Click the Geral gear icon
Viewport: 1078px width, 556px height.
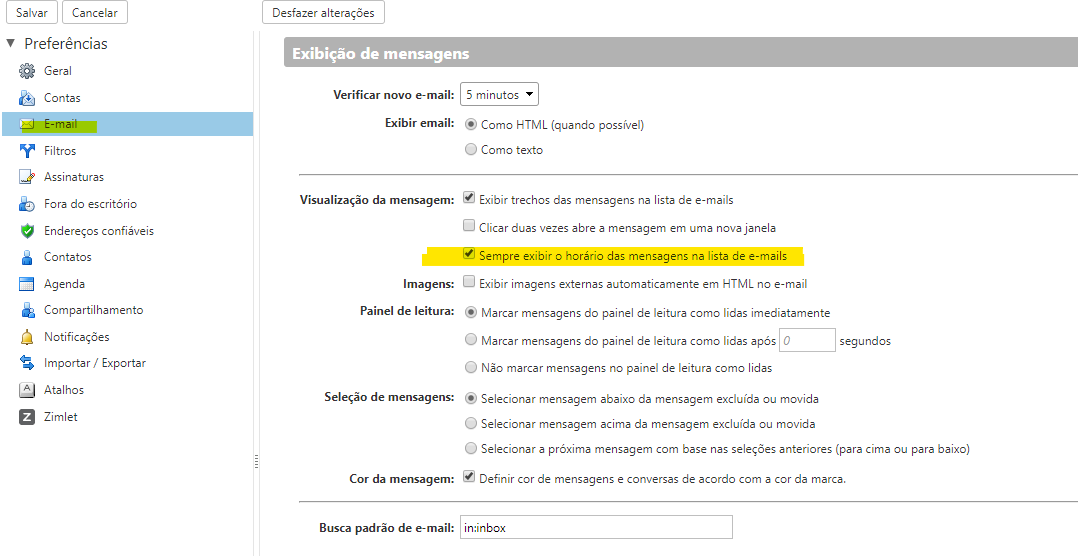coord(27,71)
